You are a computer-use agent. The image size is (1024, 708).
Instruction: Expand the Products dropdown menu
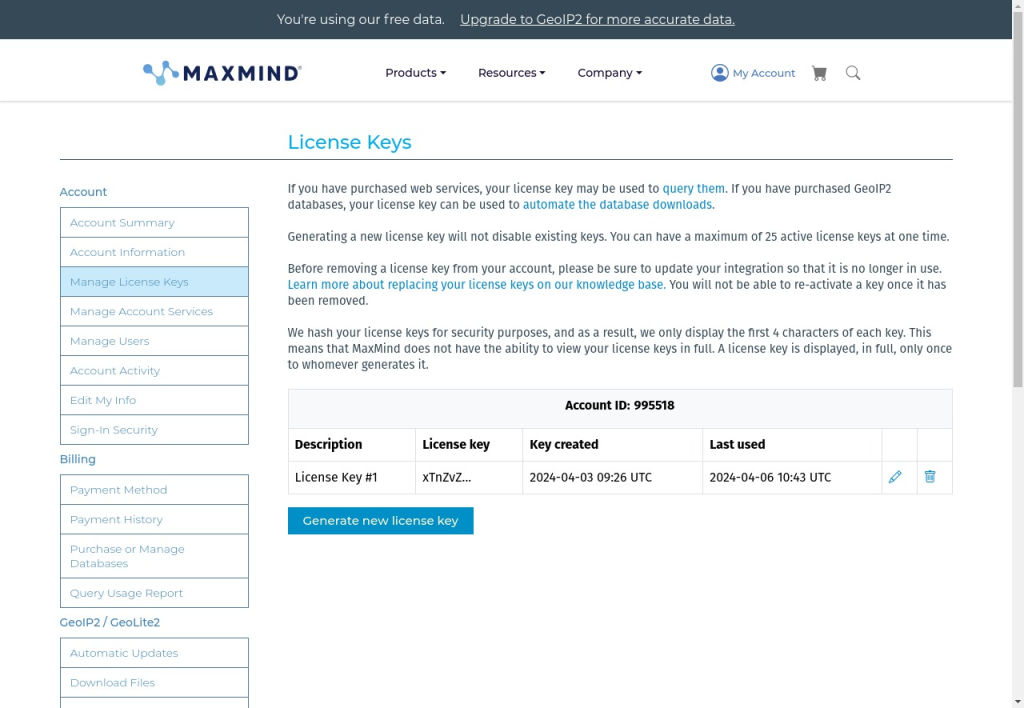click(x=415, y=73)
